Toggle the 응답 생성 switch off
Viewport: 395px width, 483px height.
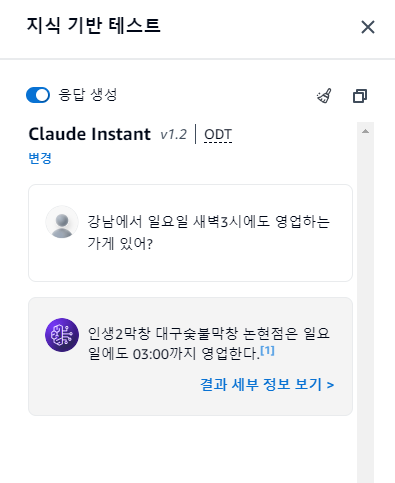pyautogui.click(x=38, y=95)
